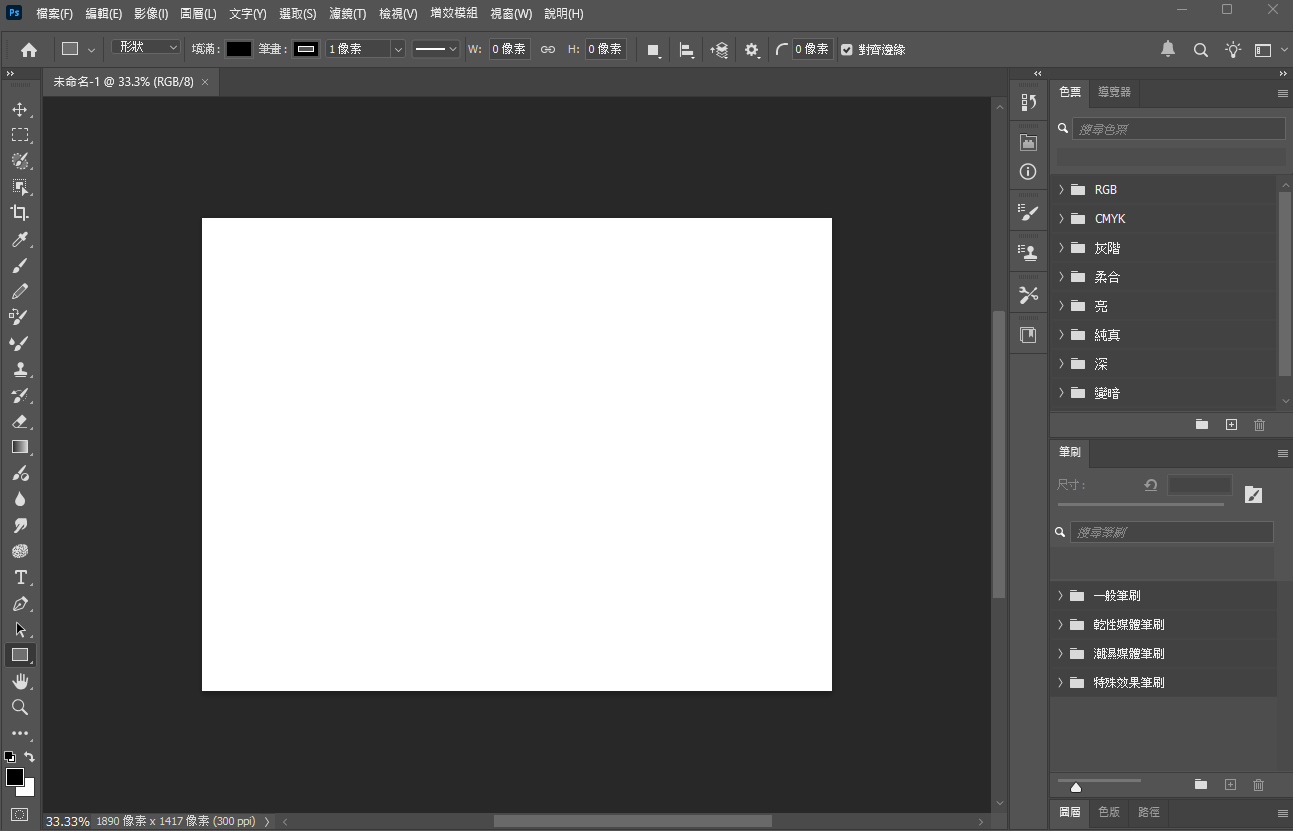Screen dimensions: 1293x831
Task: Click the 搜尋筆刷 search field
Action: pos(1172,532)
